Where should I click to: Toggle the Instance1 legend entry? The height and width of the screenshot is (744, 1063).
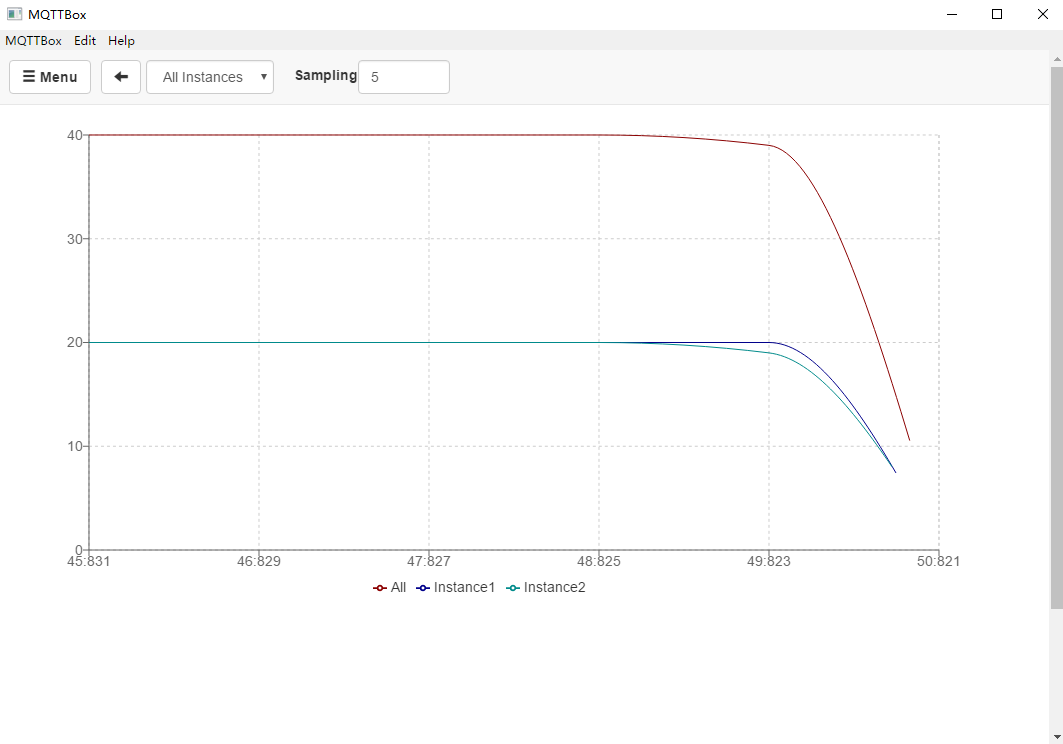coord(456,587)
